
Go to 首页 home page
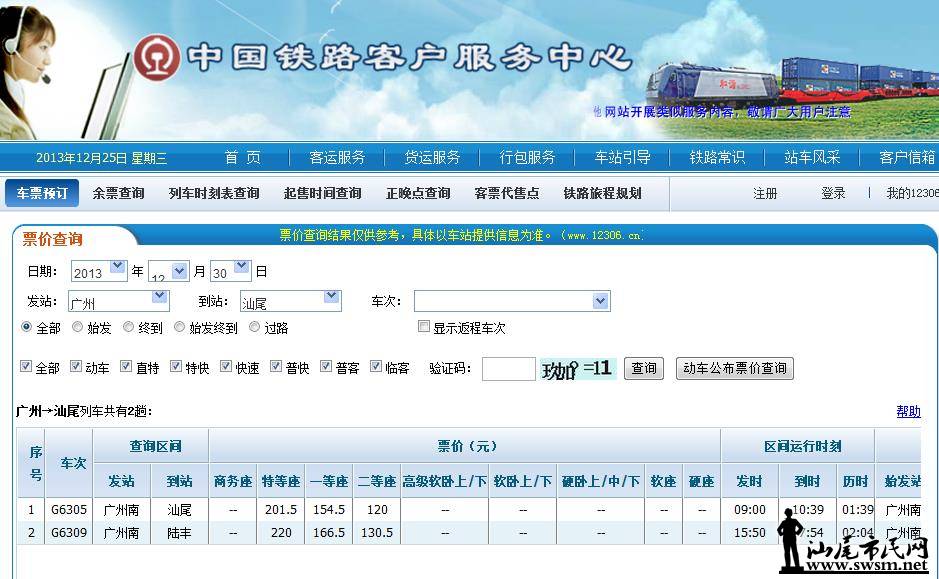pyautogui.click(x=243, y=157)
